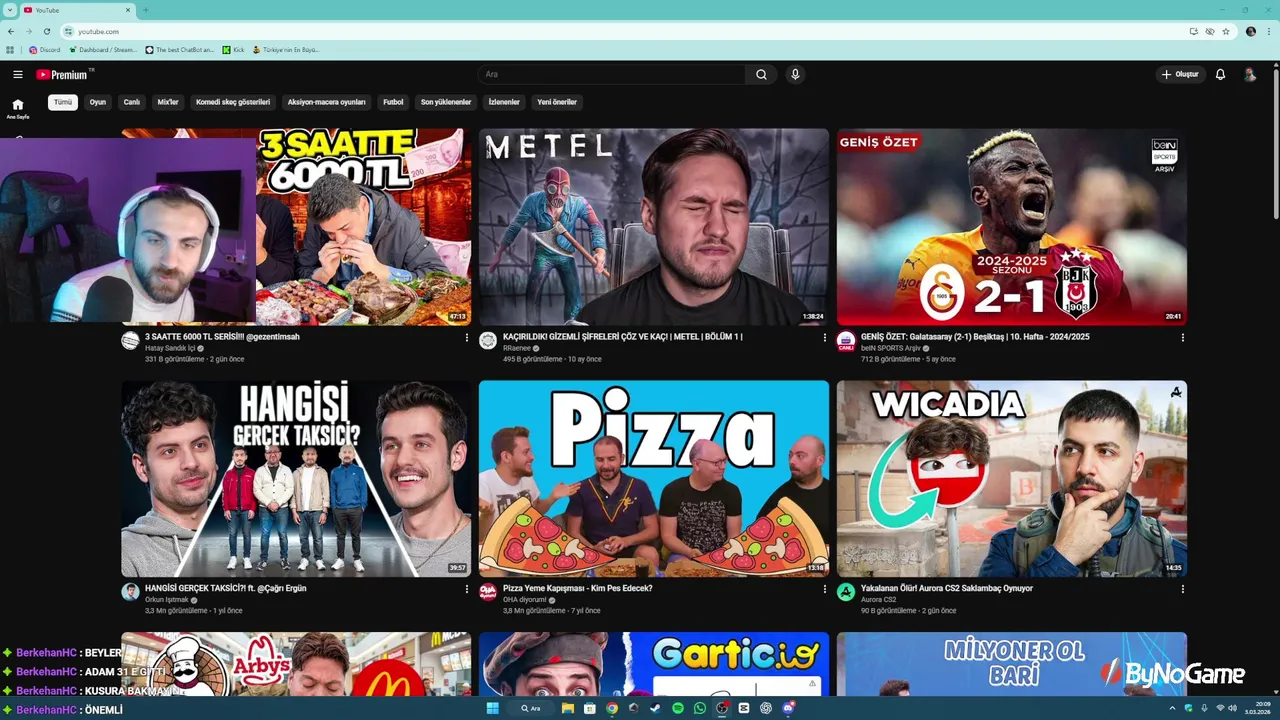
Task: Open the RRaenee channel name link
Action: coord(517,348)
